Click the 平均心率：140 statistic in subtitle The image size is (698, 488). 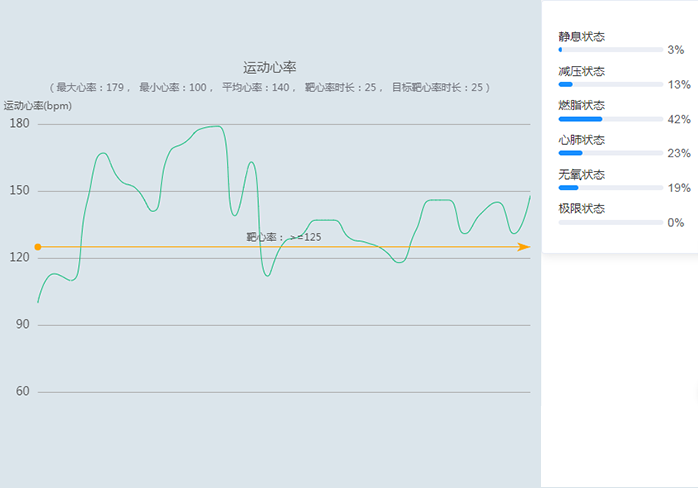258,88
